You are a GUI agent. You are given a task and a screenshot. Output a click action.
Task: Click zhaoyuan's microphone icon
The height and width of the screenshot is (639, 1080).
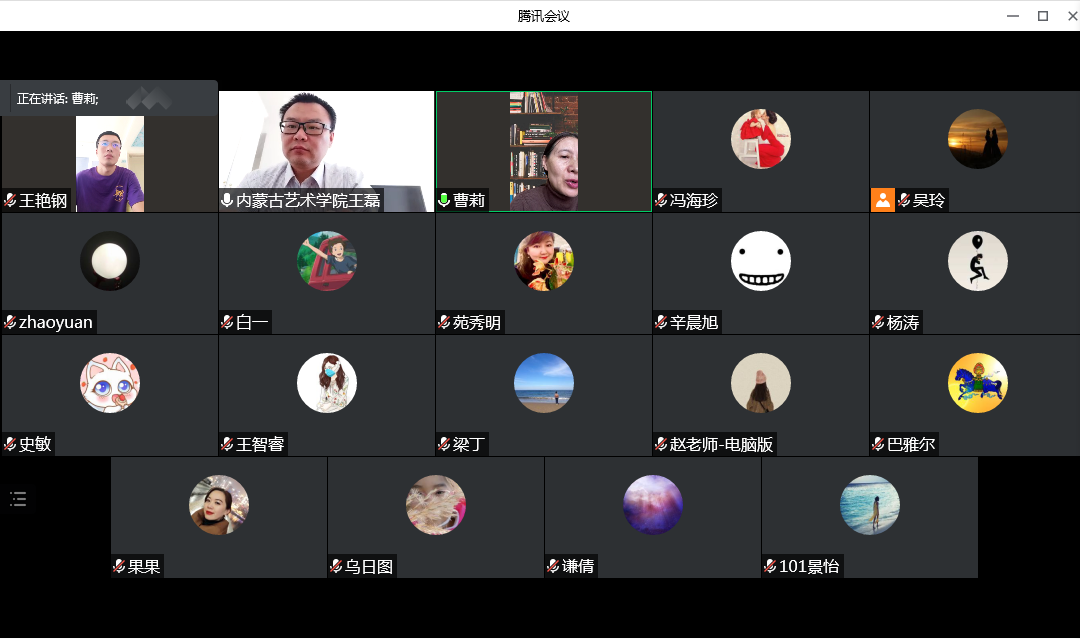pos(9,322)
